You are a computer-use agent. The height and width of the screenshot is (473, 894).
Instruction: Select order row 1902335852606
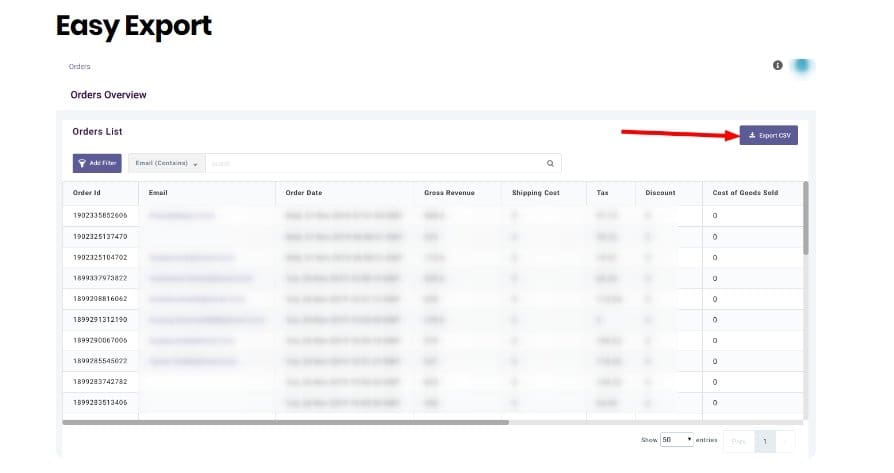[100, 215]
